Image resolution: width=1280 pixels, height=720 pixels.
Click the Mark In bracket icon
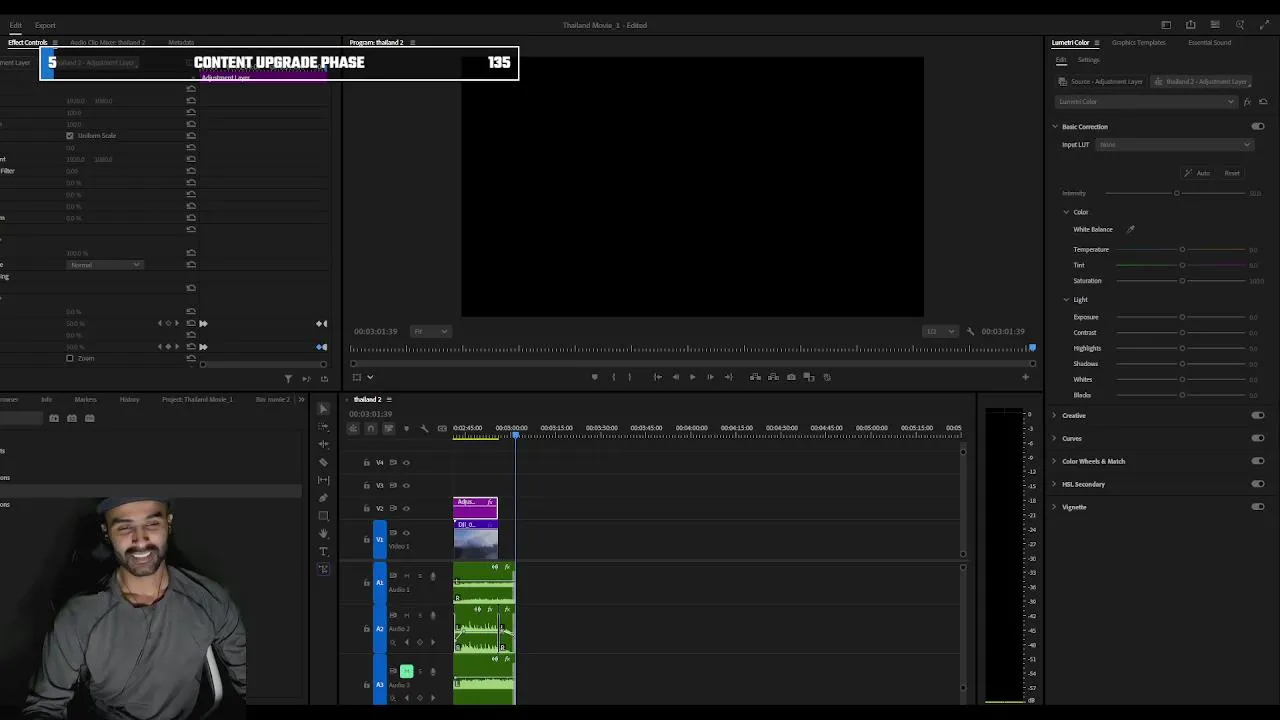[x=613, y=377]
